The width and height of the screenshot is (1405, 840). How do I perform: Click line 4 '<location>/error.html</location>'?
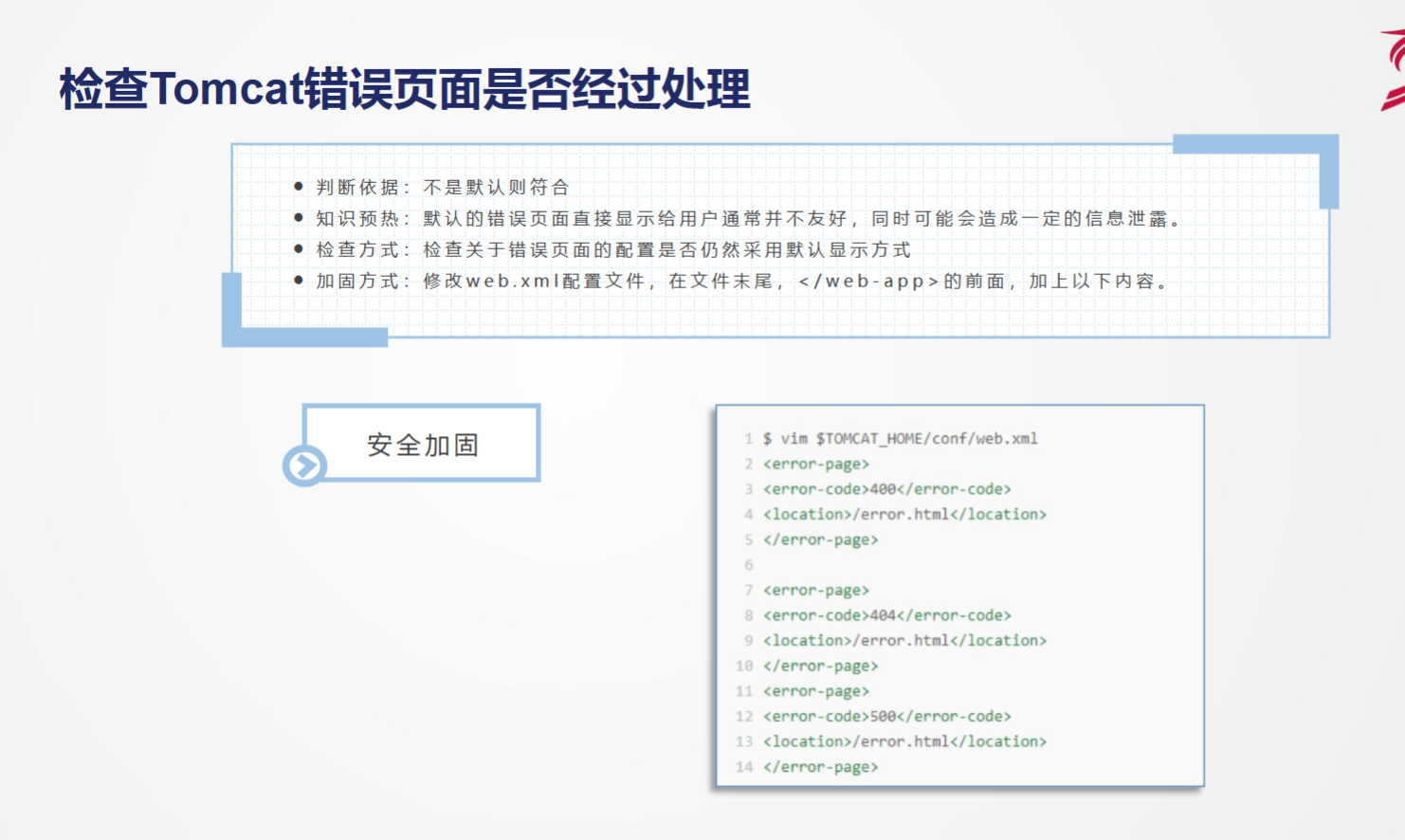[x=905, y=515]
